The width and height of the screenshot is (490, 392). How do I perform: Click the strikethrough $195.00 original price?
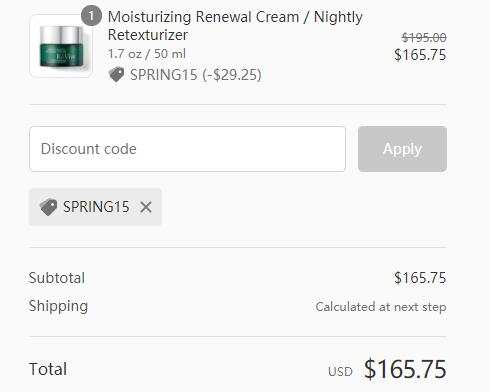tap(424, 37)
